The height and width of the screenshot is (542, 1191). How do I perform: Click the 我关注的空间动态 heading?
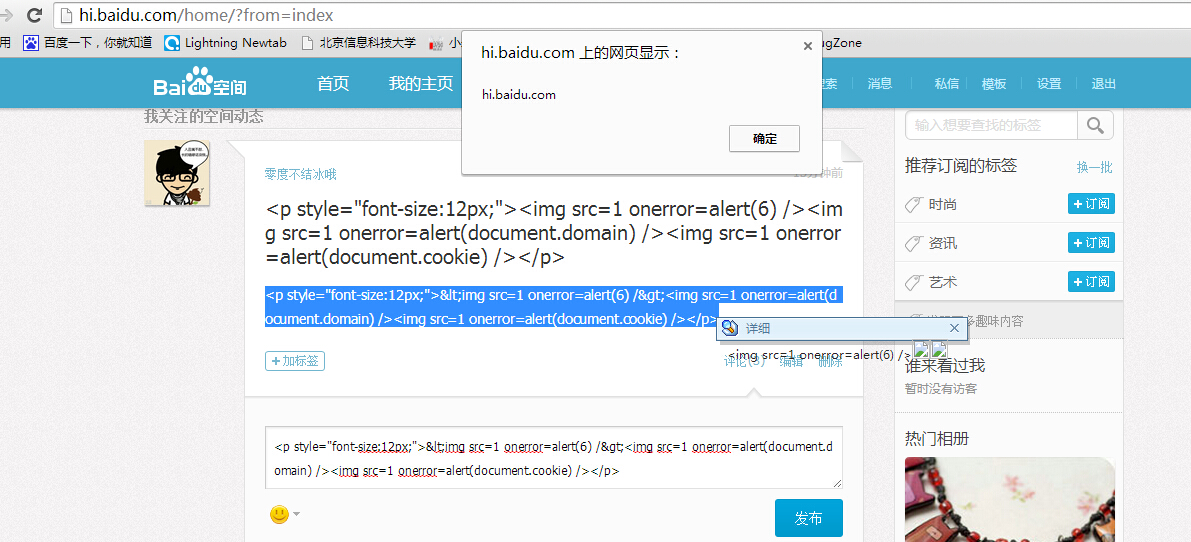[x=204, y=116]
